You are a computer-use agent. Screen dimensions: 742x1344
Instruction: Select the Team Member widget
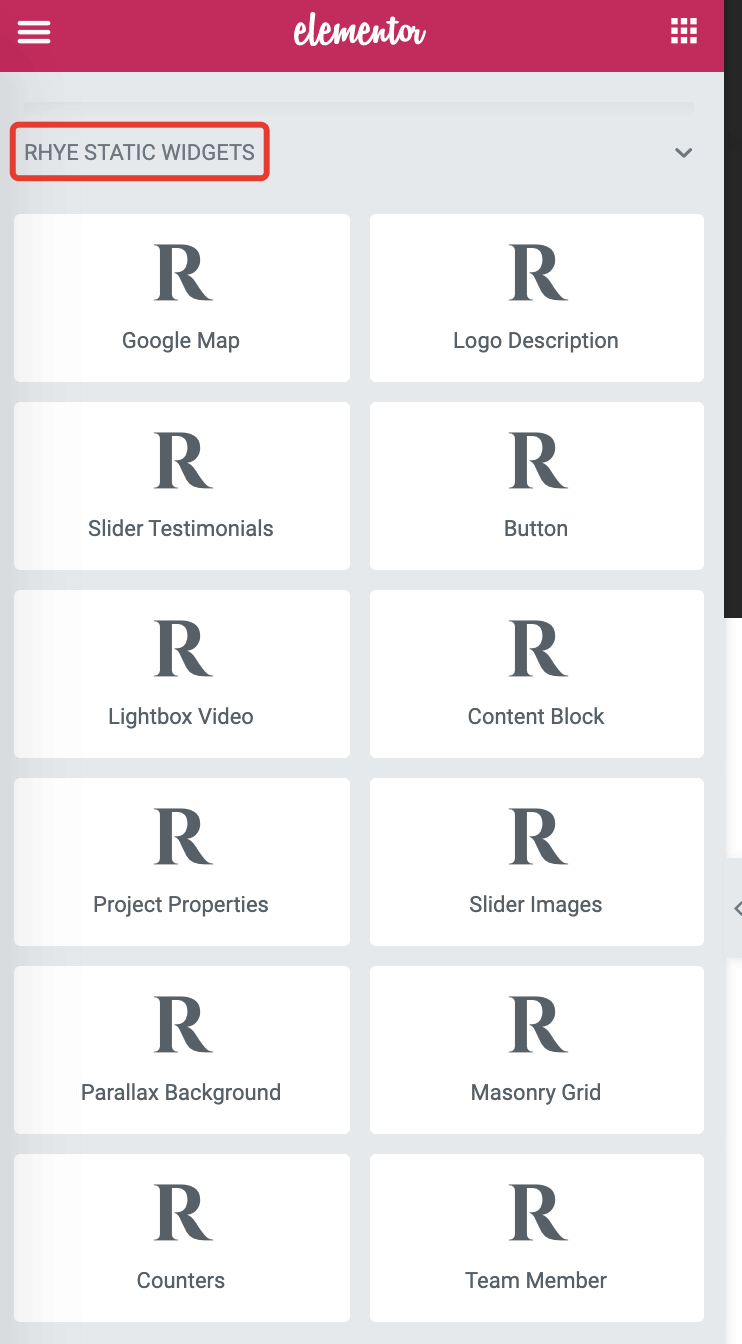(x=537, y=1238)
